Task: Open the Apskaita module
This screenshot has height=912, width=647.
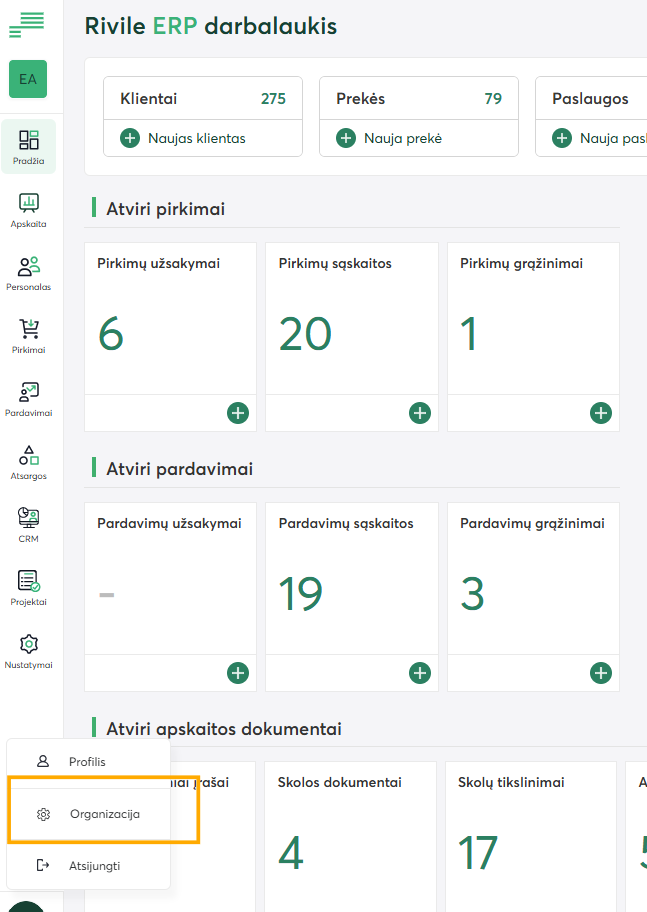Action: pos(29,210)
